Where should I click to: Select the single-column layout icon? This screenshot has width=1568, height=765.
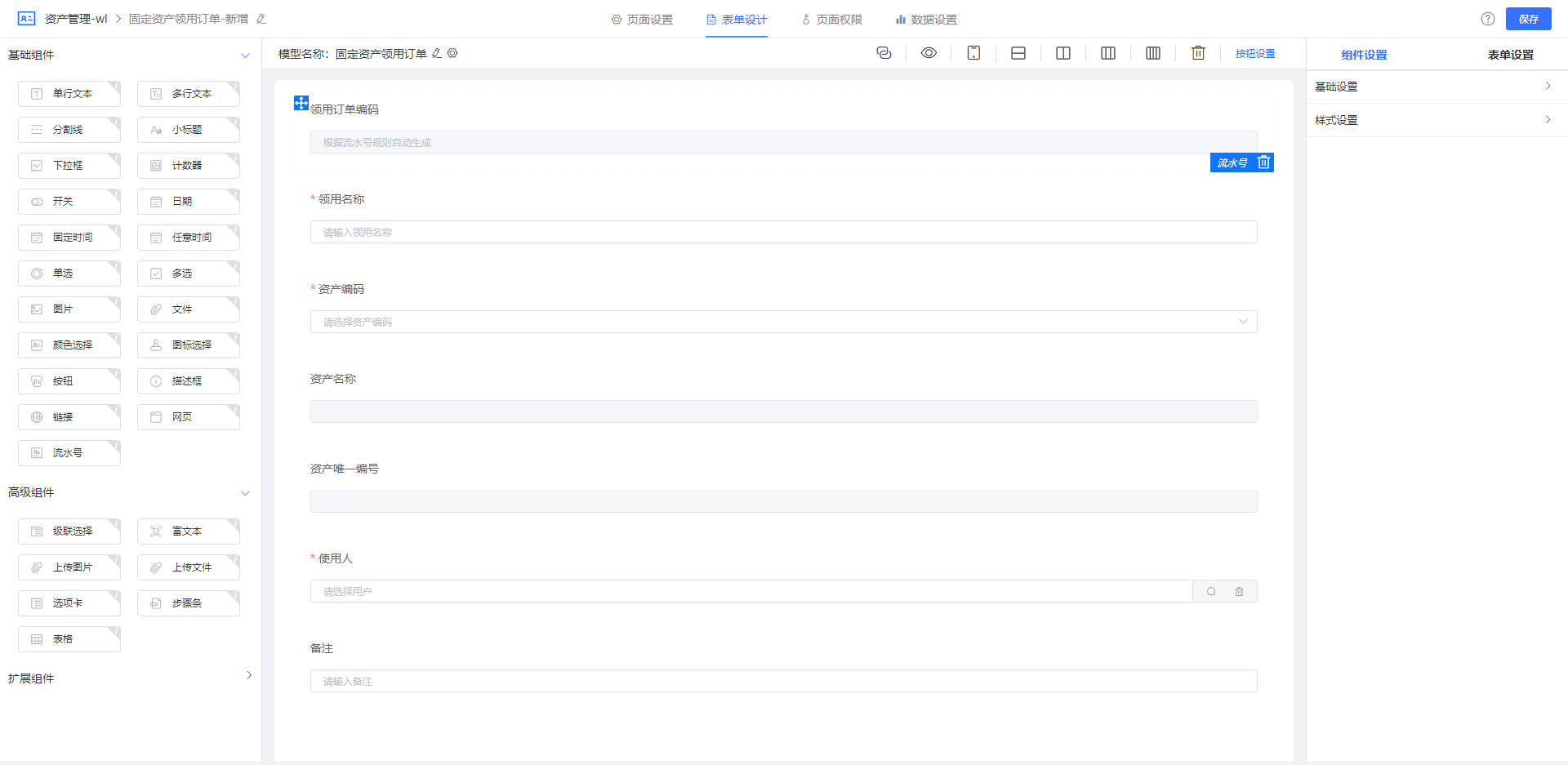[x=1018, y=53]
